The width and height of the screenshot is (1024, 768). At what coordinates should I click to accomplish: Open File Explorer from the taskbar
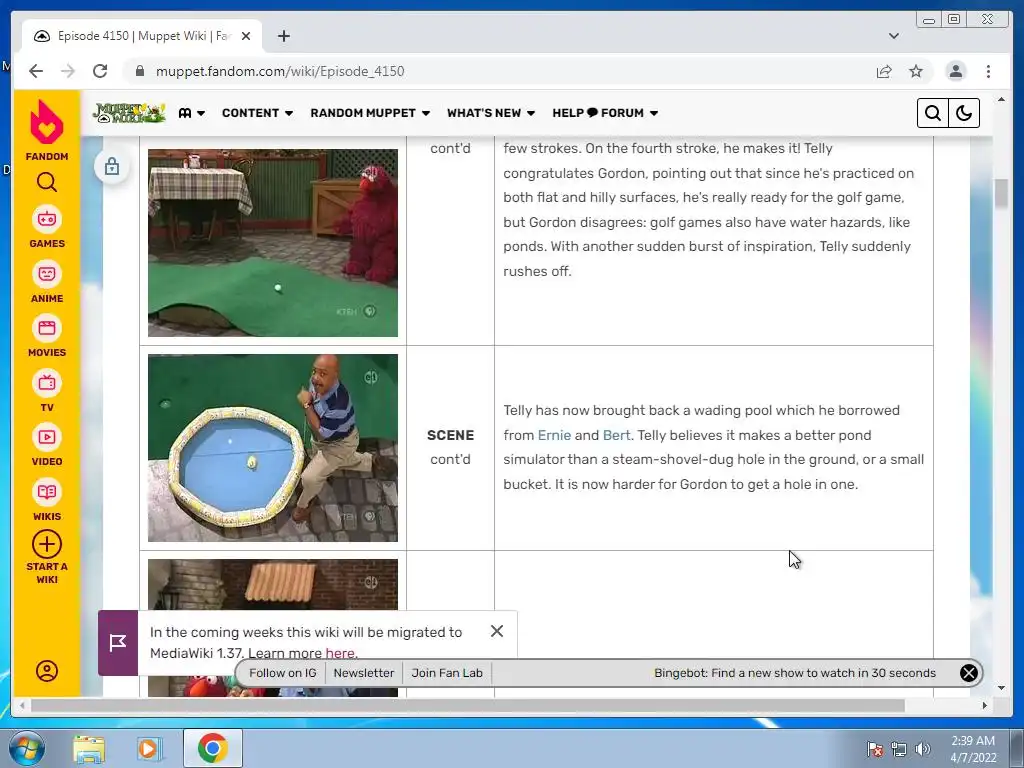pos(89,749)
